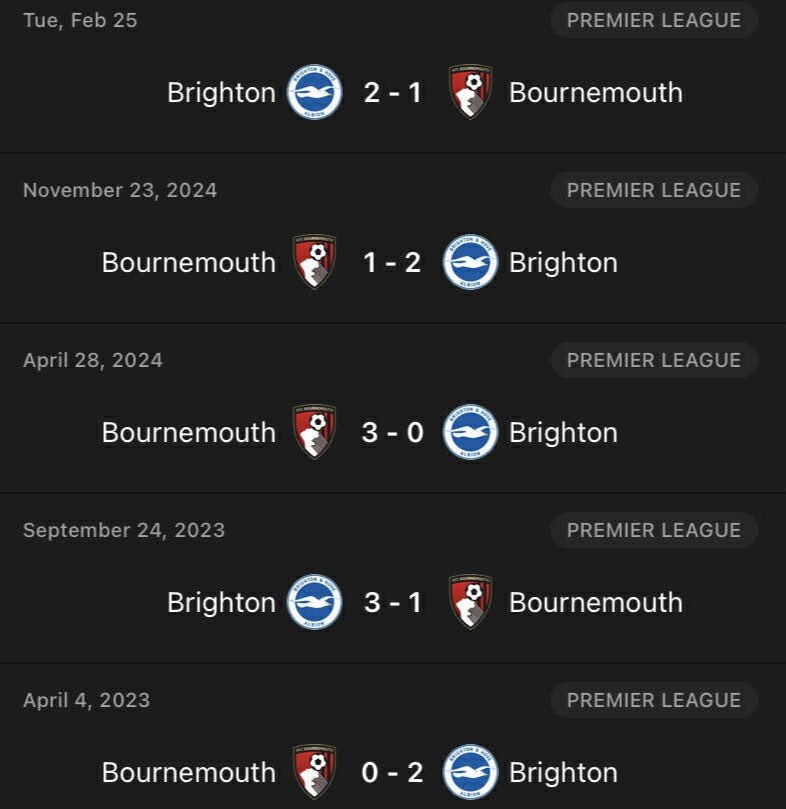Open the 3 - 0 Bournemouth win score

[x=392, y=432]
